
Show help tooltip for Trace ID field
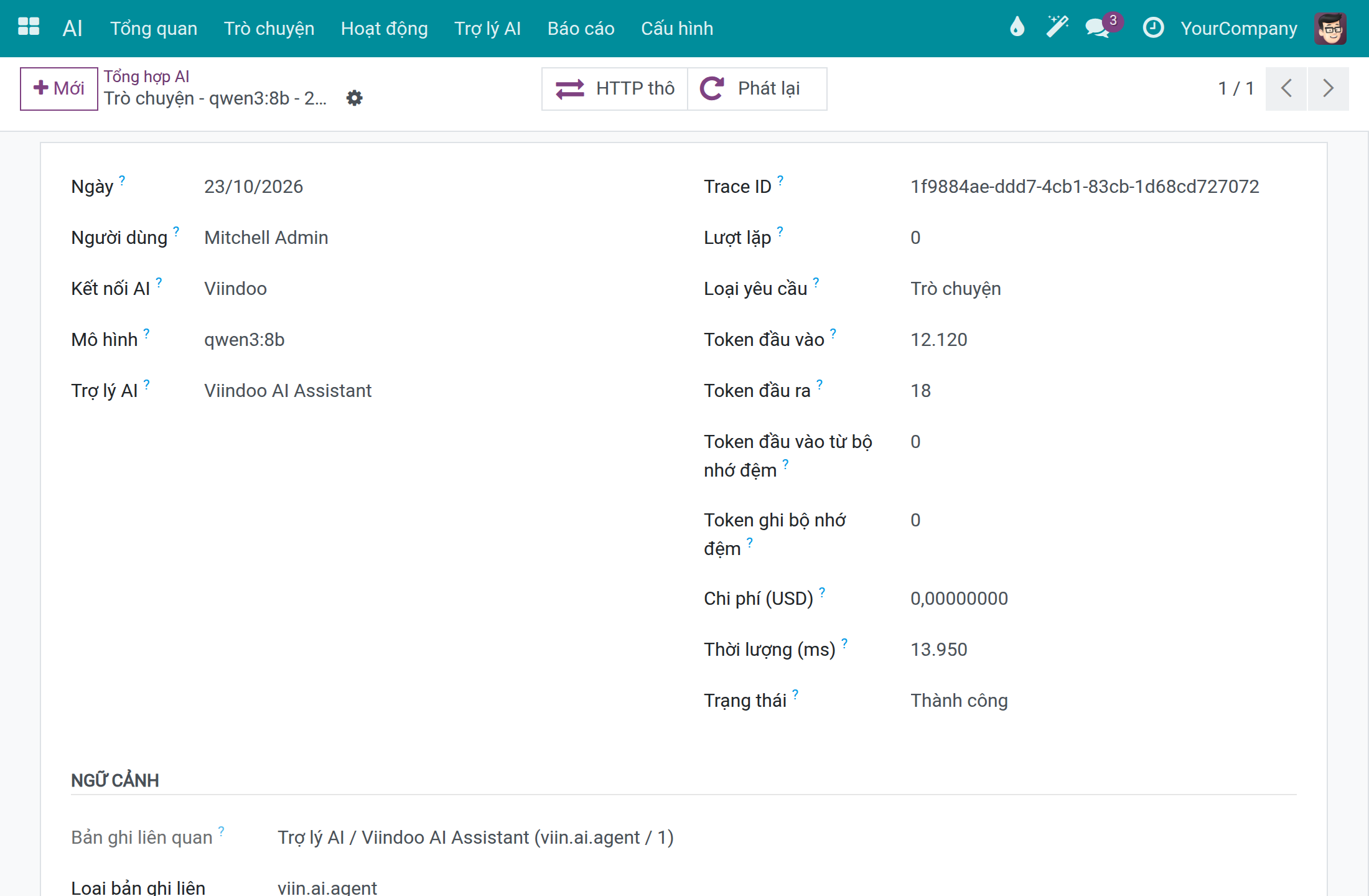[x=780, y=180]
